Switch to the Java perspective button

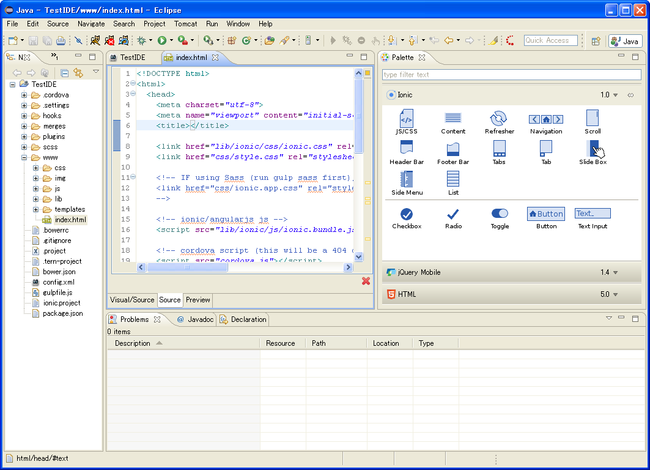click(x=625, y=41)
